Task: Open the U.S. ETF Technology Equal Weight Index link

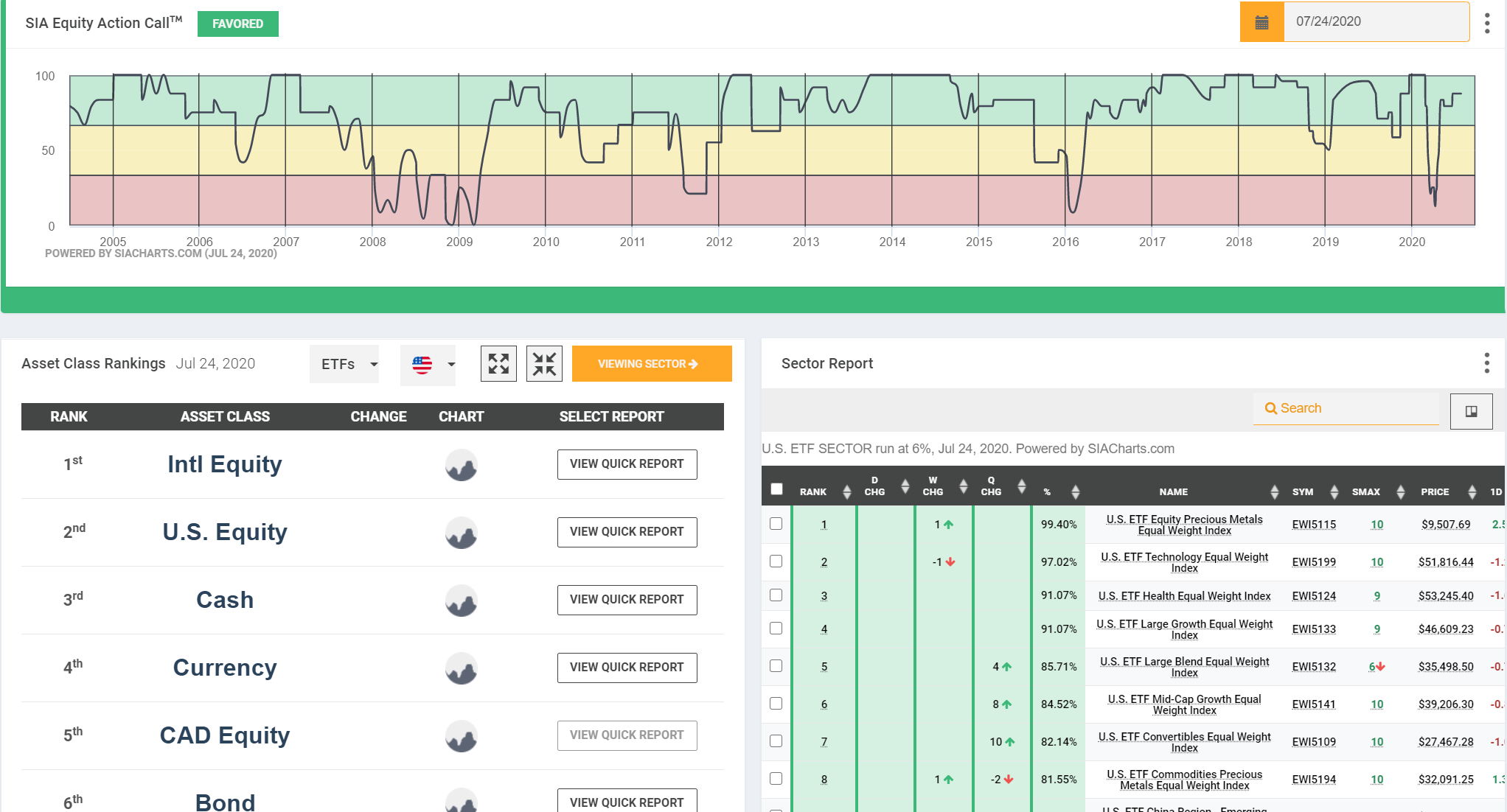Action: coord(1184,562)
